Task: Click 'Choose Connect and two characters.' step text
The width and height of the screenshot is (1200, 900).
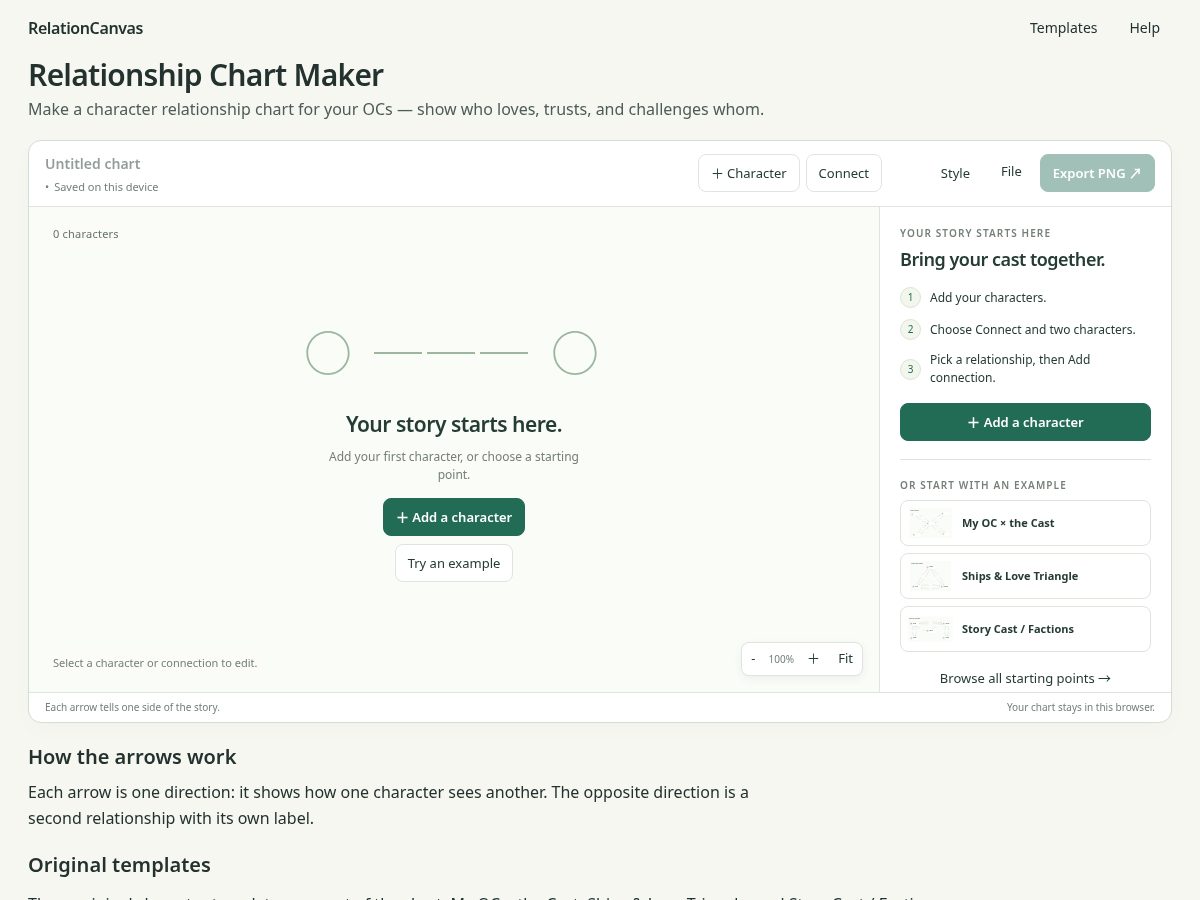Action: pos(1033,329)
